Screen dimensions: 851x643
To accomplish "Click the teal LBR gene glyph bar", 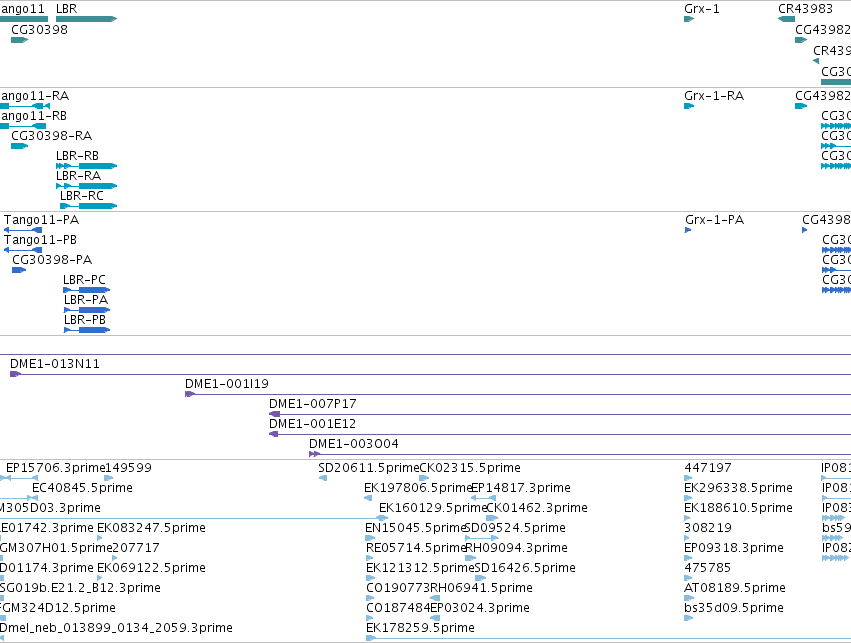I will 86,19.
